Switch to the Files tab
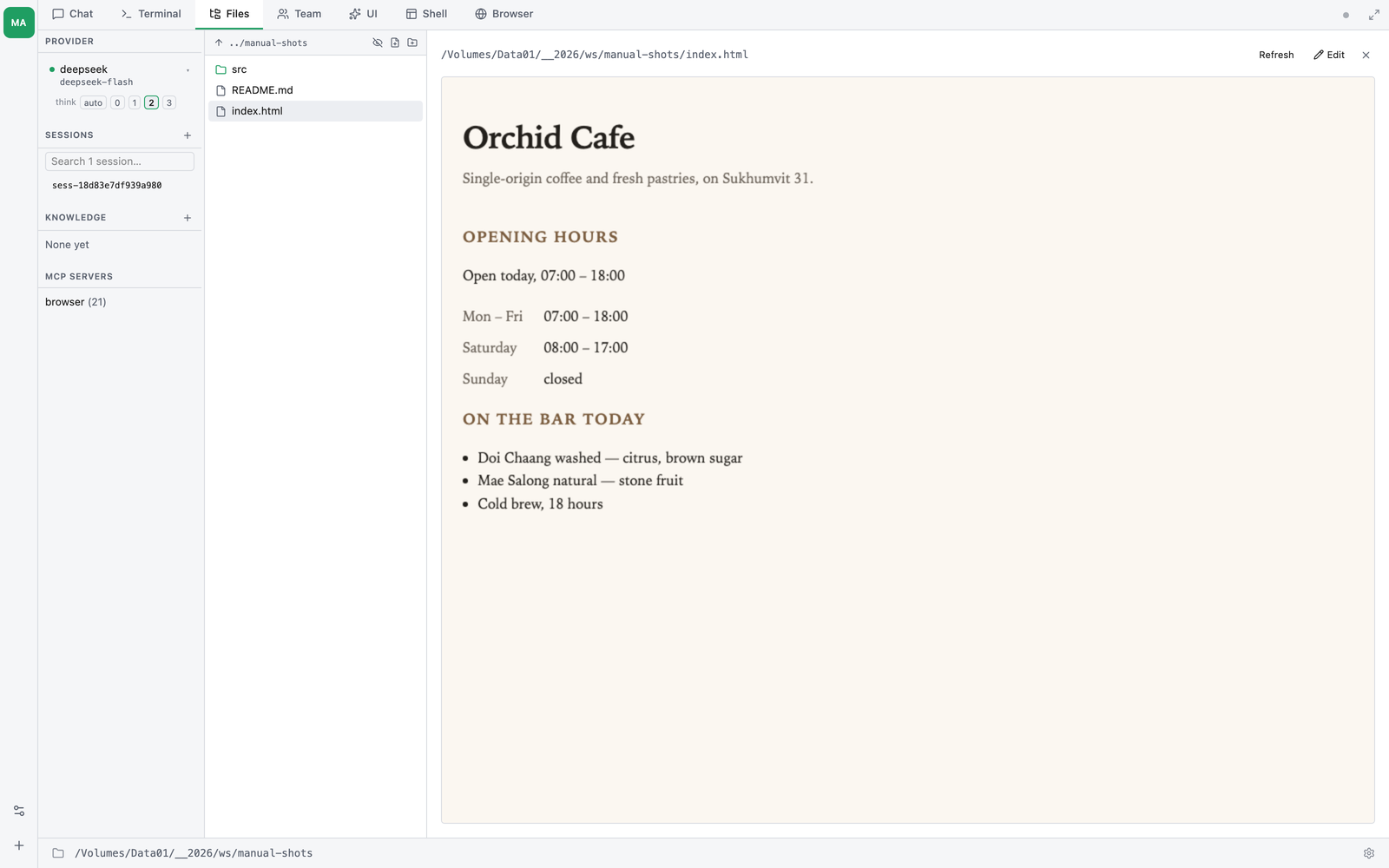1389x868 pixels. 229,14
